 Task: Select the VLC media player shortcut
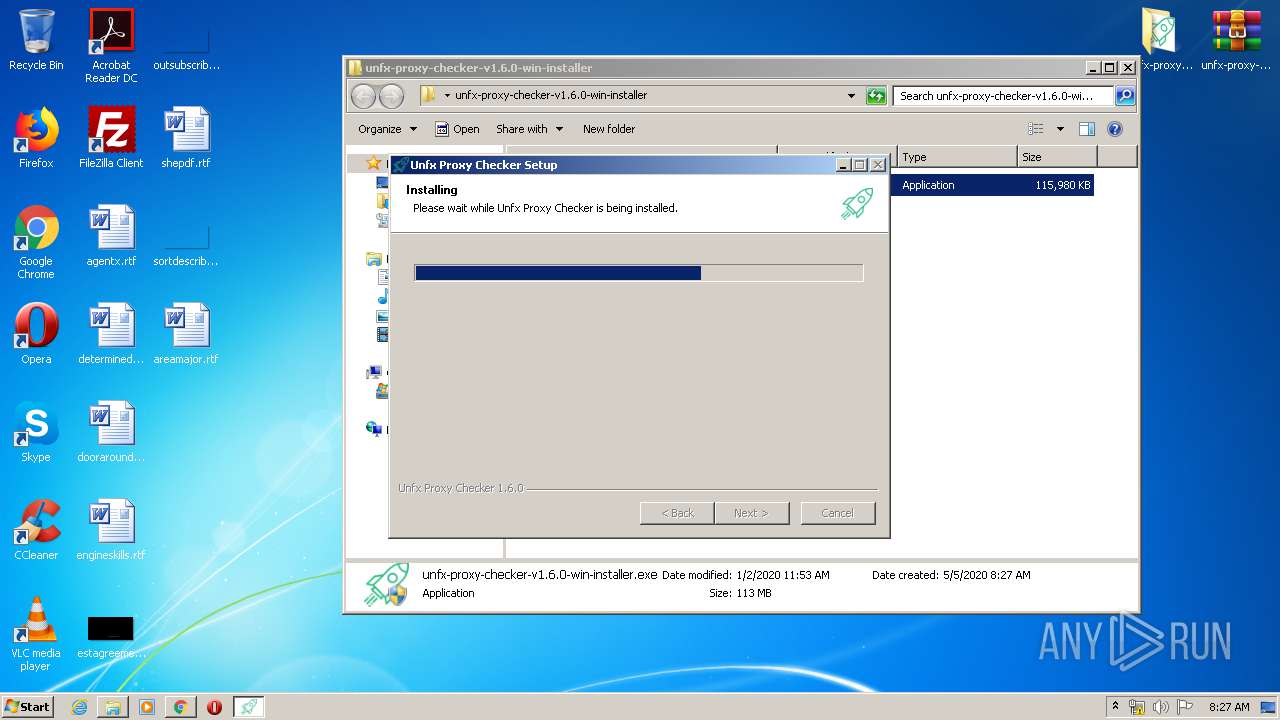click(36, 634)
